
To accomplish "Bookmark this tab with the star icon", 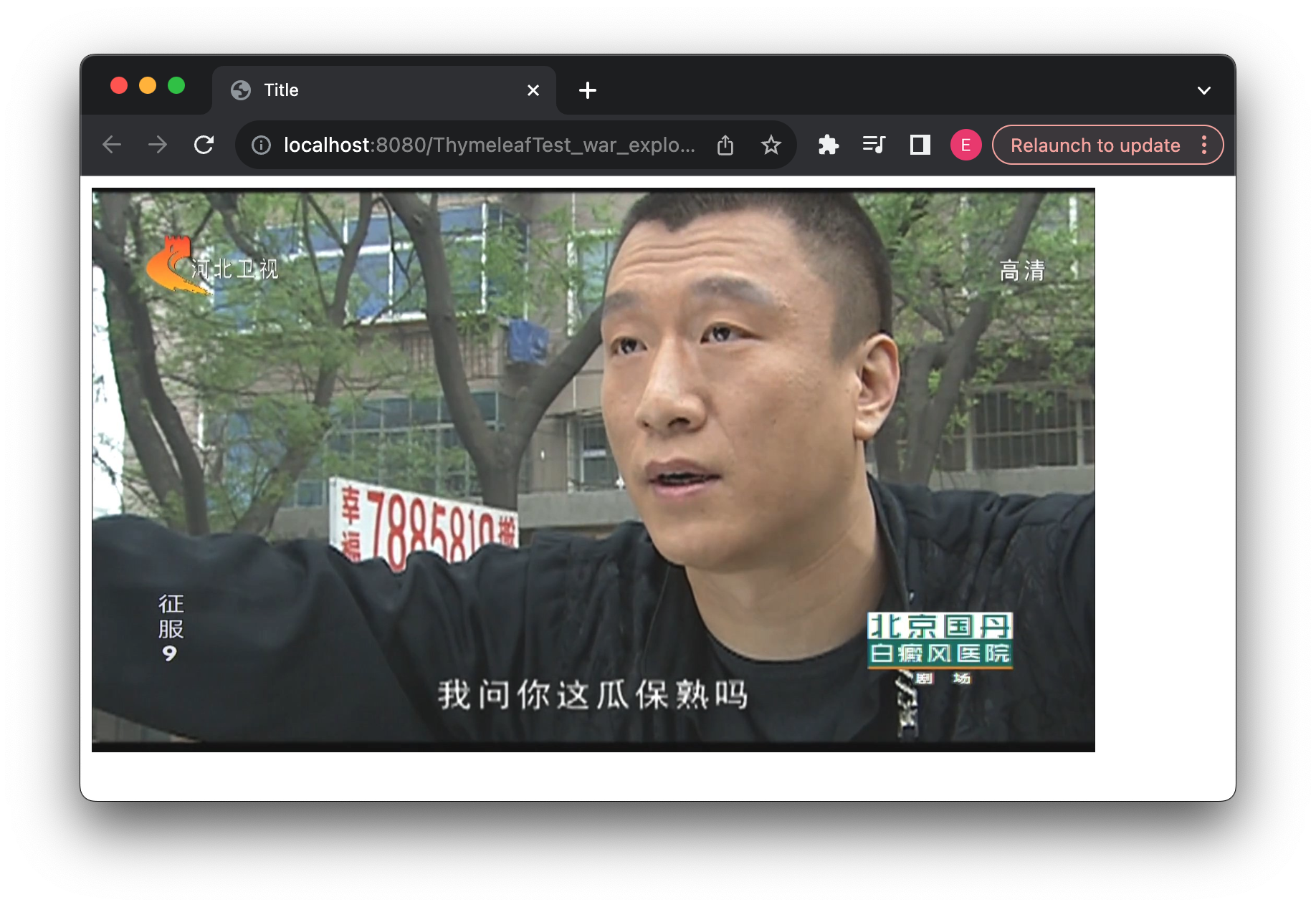I will point(771,145).
